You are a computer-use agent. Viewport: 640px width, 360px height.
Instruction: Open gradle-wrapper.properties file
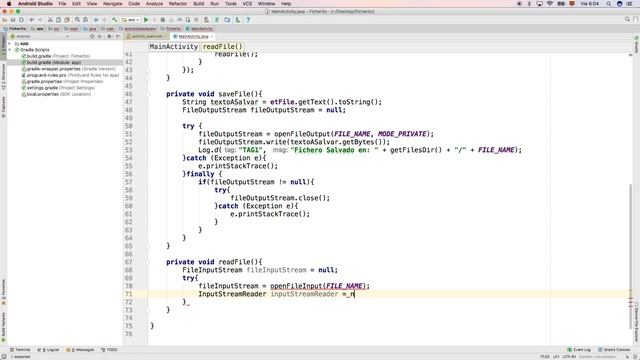coord(69,69)
